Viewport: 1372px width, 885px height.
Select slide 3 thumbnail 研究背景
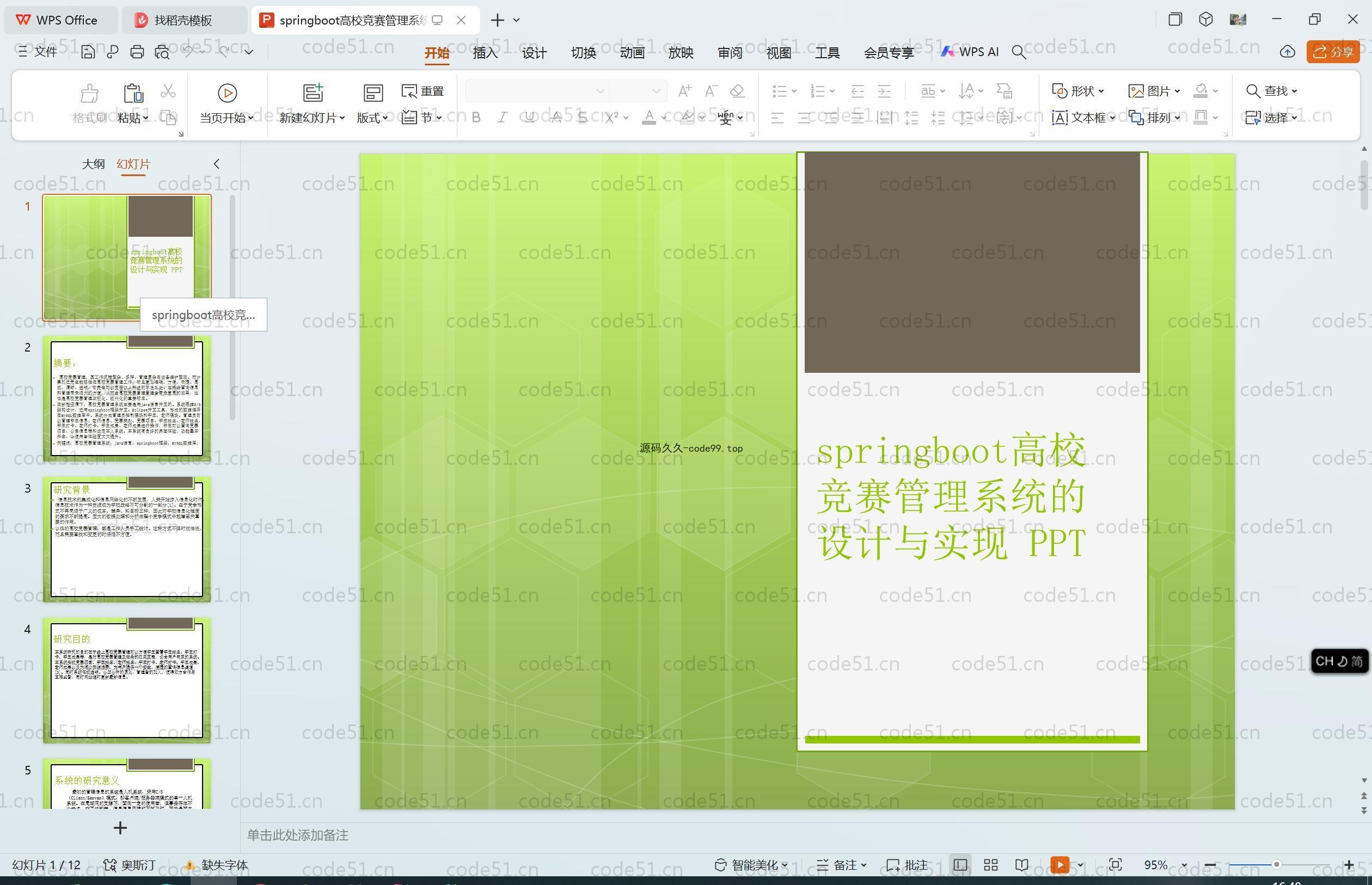[127, 539]
